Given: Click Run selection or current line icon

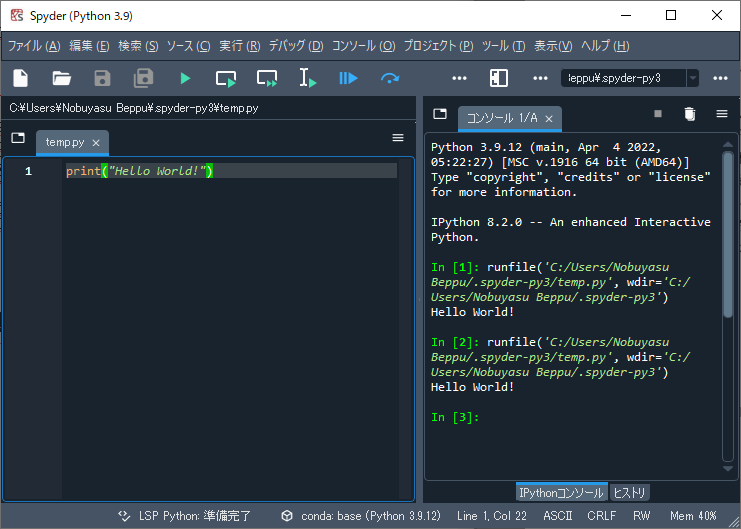Looking at the screenshot, I should coord(308,78).
